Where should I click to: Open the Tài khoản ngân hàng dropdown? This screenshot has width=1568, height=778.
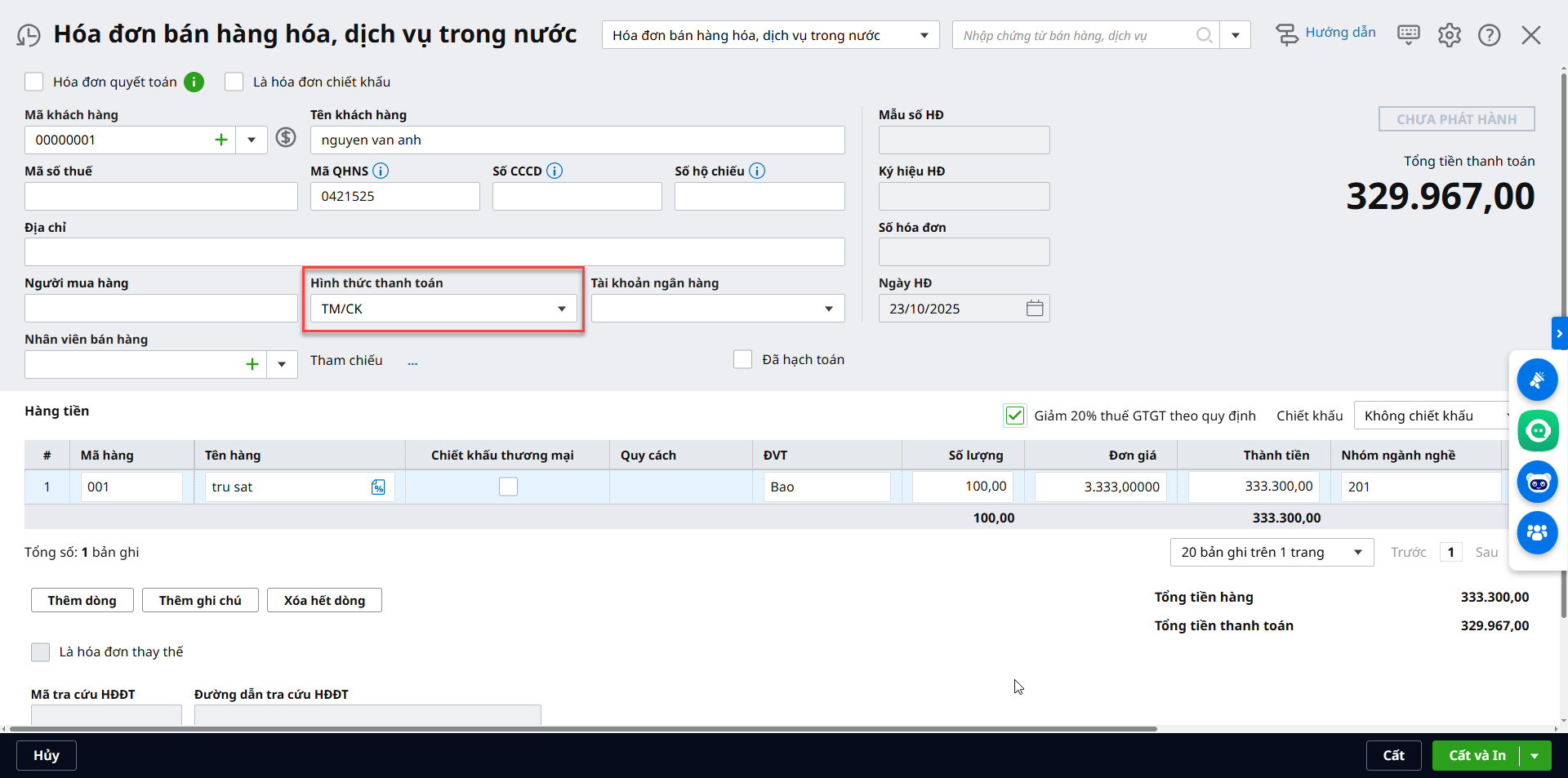(x=828, y=309)
